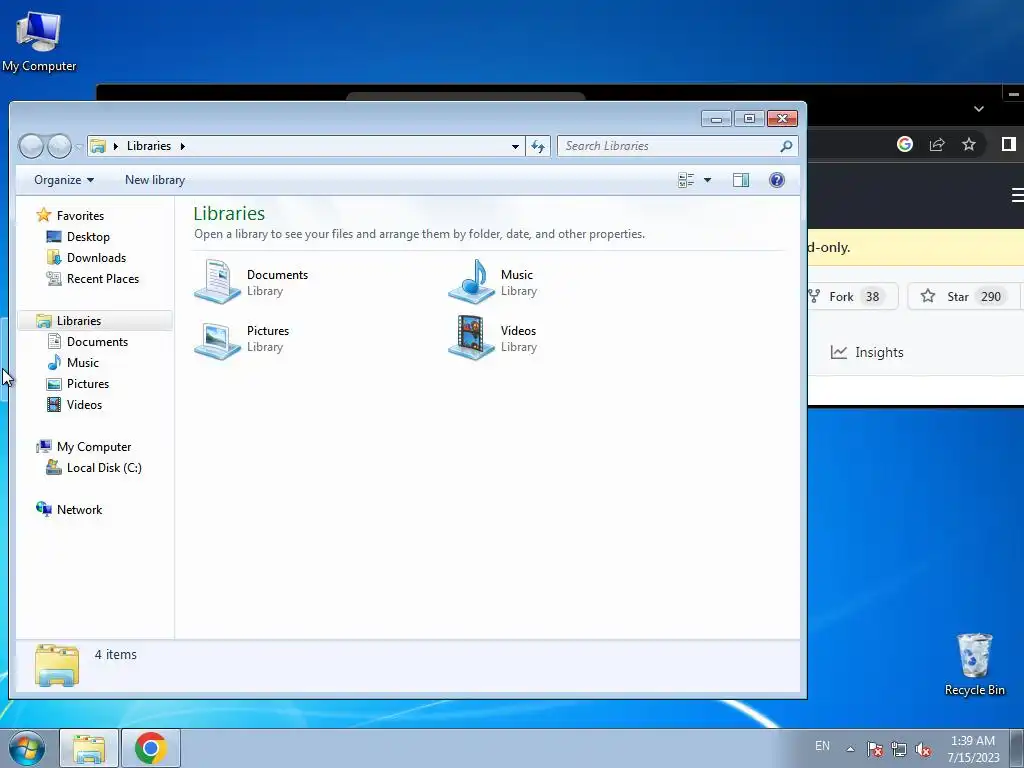This screenshot has height=768, width=1024.
Task: Open the Recycle Bin desktop icon
Action: pyautogui.click(x=974, y=664)
